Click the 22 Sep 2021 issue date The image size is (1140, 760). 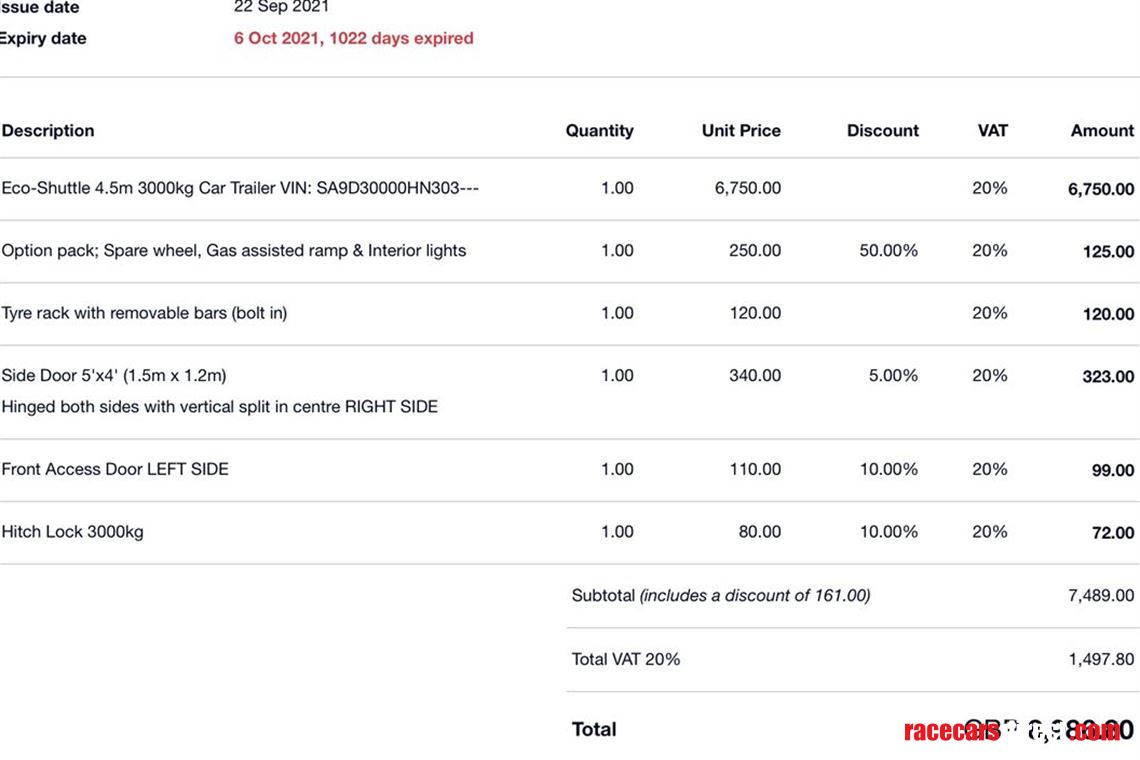tap(281, 7)
